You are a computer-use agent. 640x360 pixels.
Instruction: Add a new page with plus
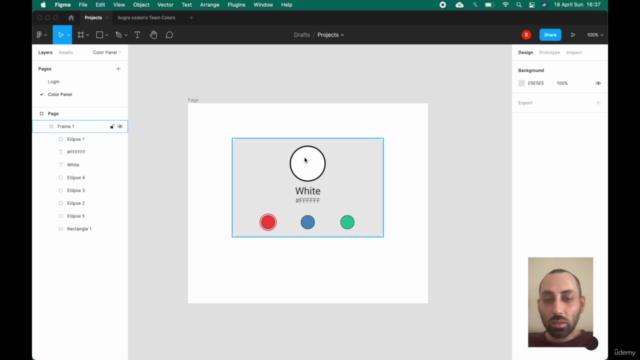pyautogui.click(x=118, y=69)
